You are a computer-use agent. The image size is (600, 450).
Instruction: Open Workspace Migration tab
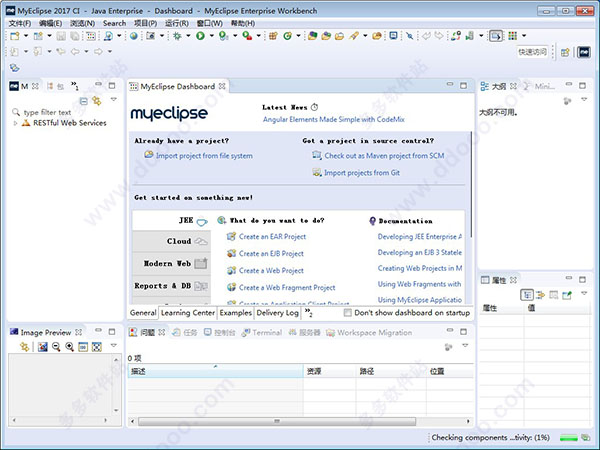(369, 333)
